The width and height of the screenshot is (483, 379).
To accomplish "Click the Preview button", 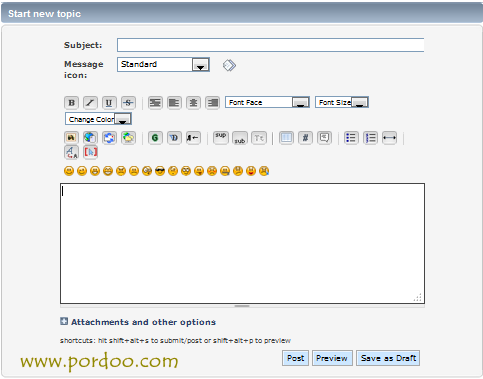I will [x=332, y=358].
